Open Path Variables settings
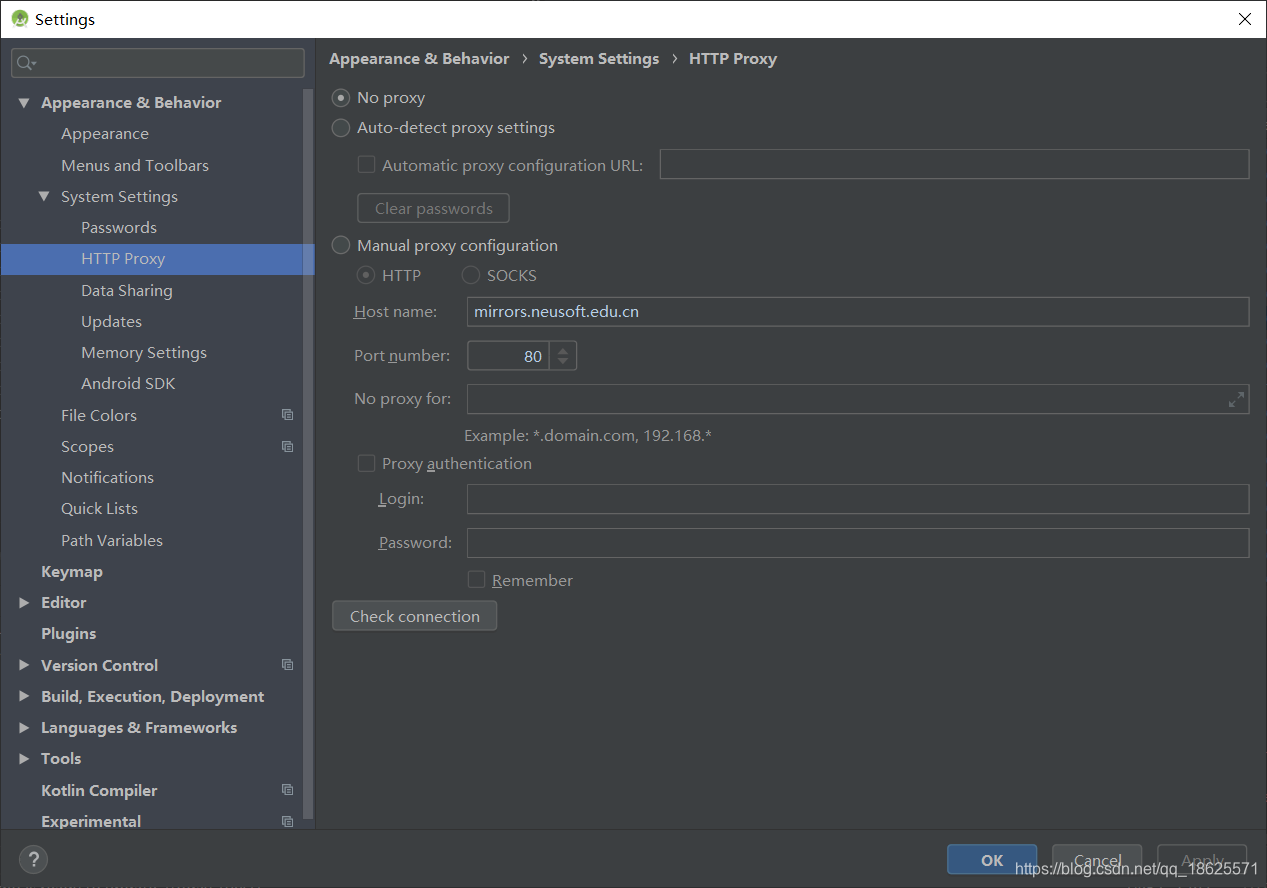1267x888 pixels. (x=112, y=540)
